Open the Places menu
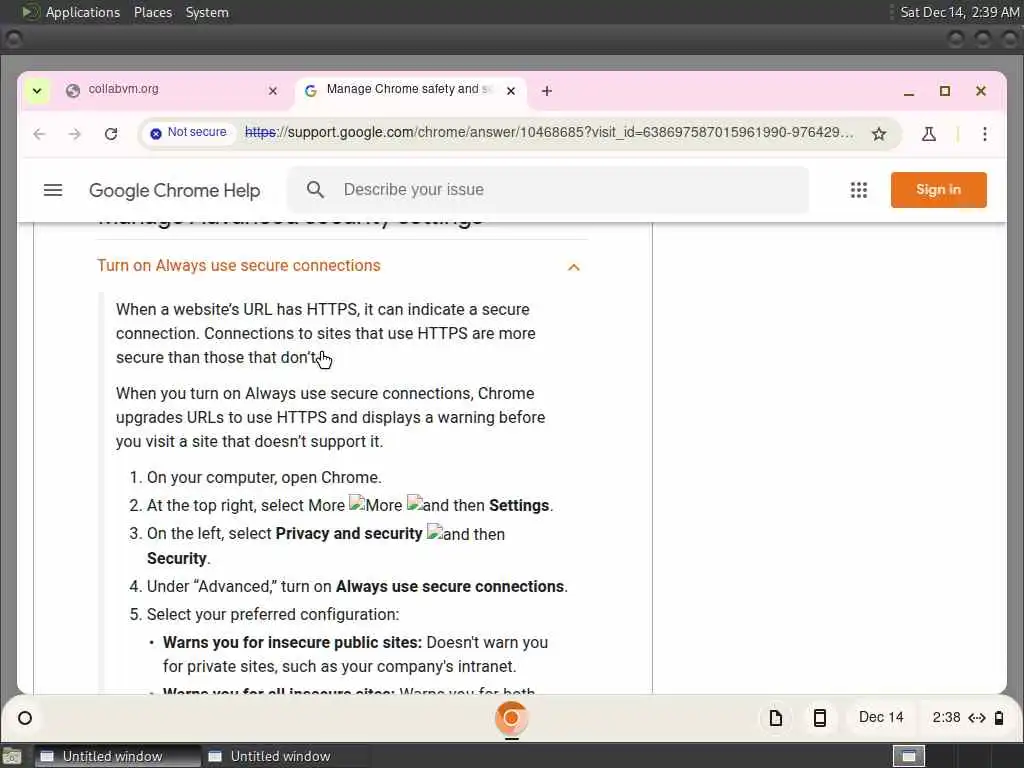Screen dimensions: 1024x768 click(x=153, y=12)
